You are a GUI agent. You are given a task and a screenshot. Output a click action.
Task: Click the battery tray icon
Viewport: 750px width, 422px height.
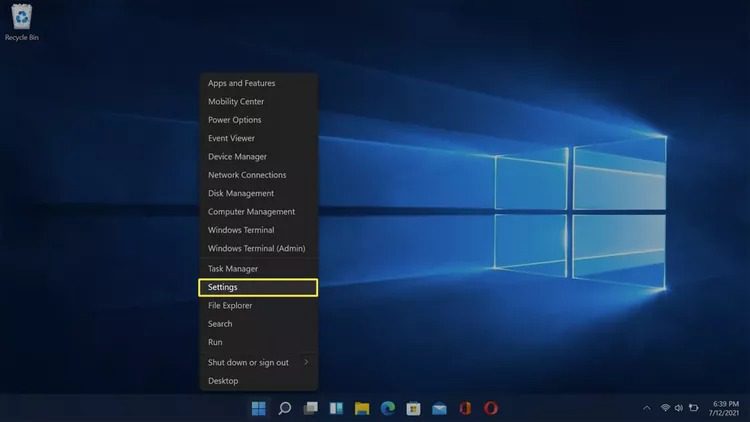[694, 408]
